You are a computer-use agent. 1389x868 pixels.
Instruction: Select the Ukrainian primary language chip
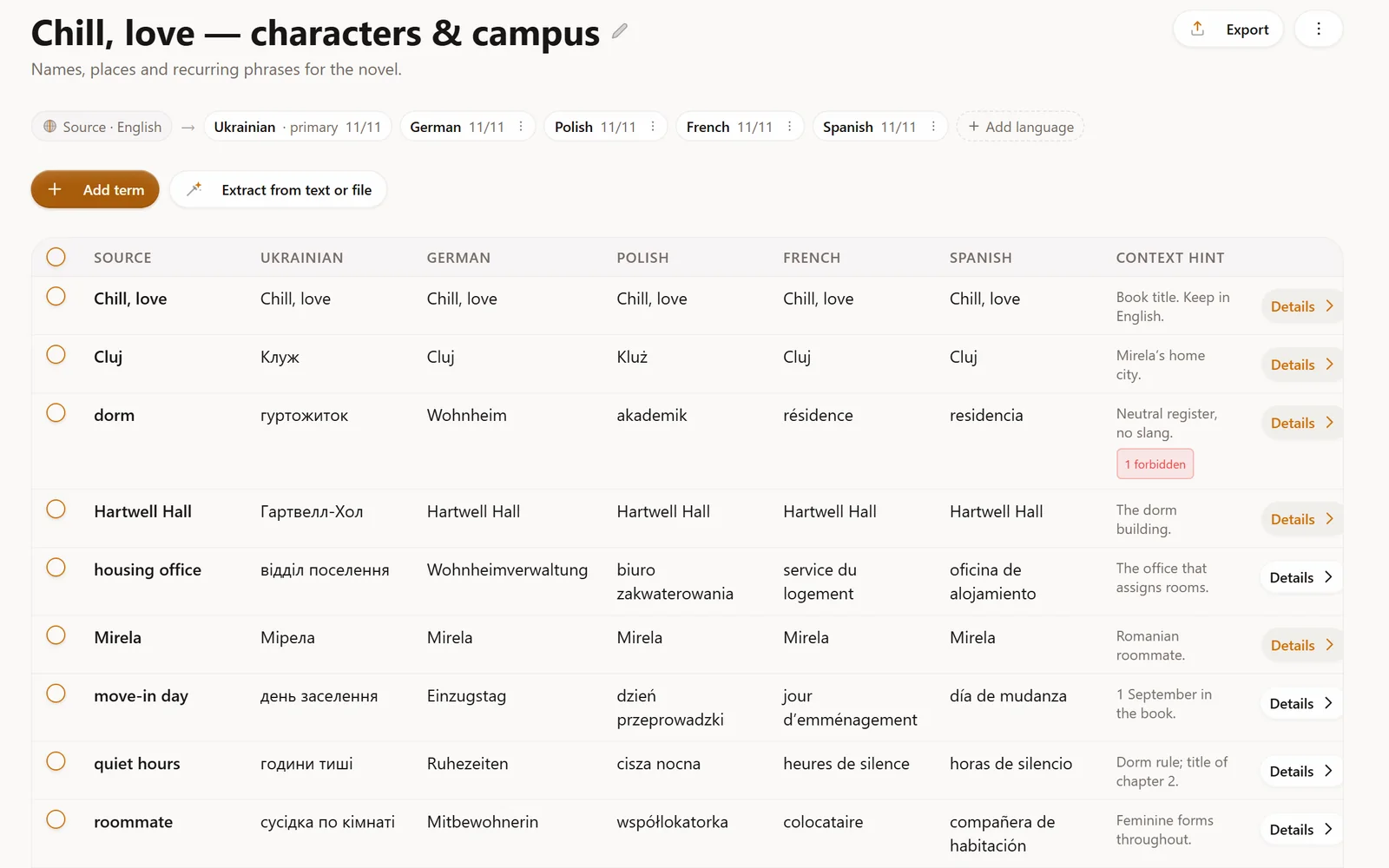298,127
